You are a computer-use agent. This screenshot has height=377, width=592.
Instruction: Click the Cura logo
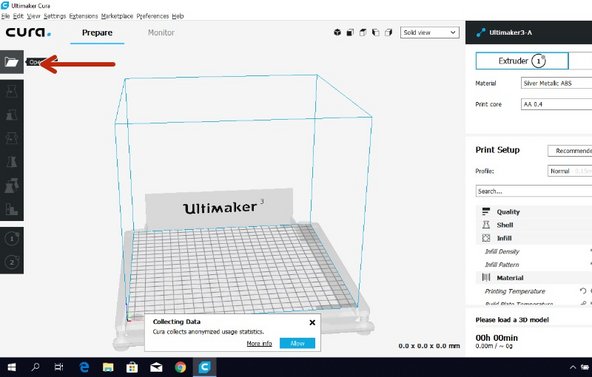[x=28, y=32]
